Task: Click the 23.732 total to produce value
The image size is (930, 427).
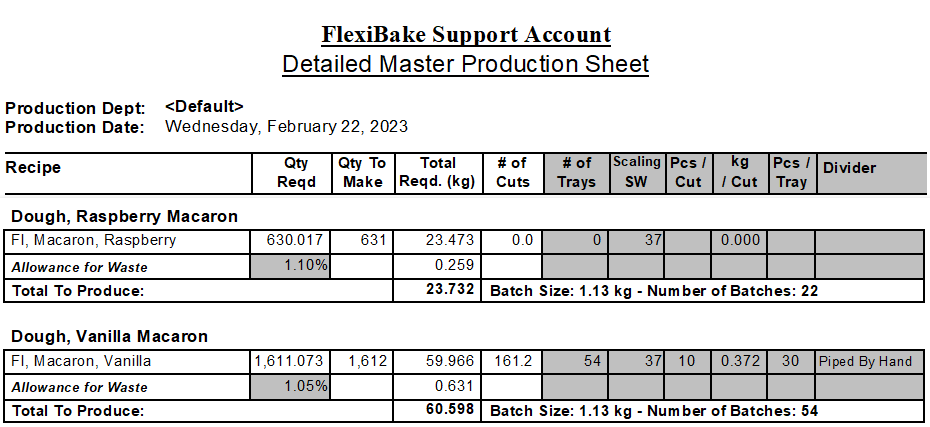Action: 450,289
